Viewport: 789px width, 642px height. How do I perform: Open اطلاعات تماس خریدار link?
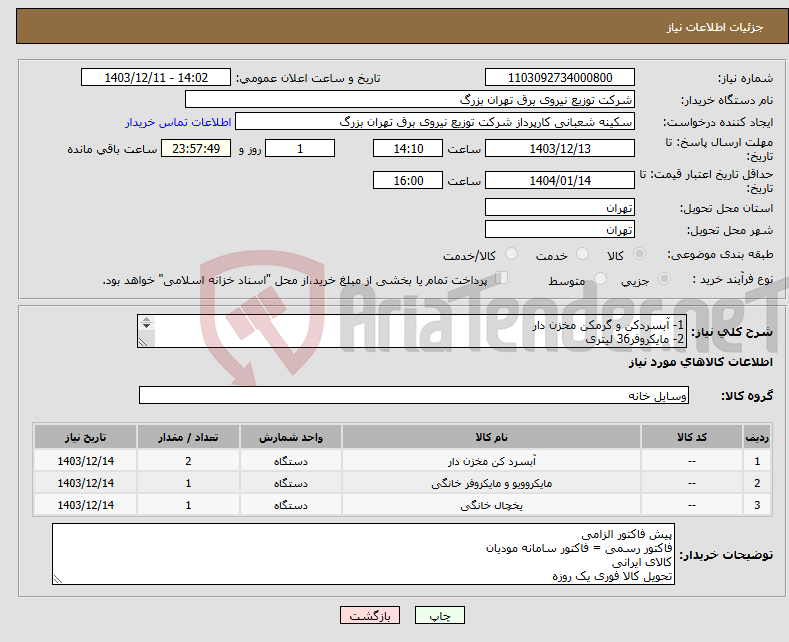coord(178,122)
